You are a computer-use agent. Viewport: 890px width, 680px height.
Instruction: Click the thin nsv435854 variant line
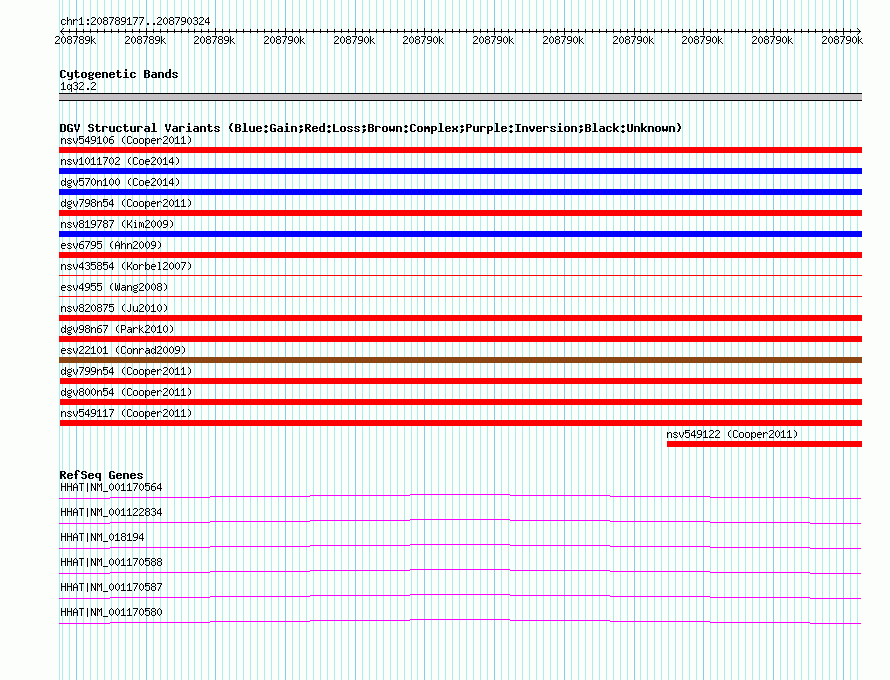[x=460, y=275]
